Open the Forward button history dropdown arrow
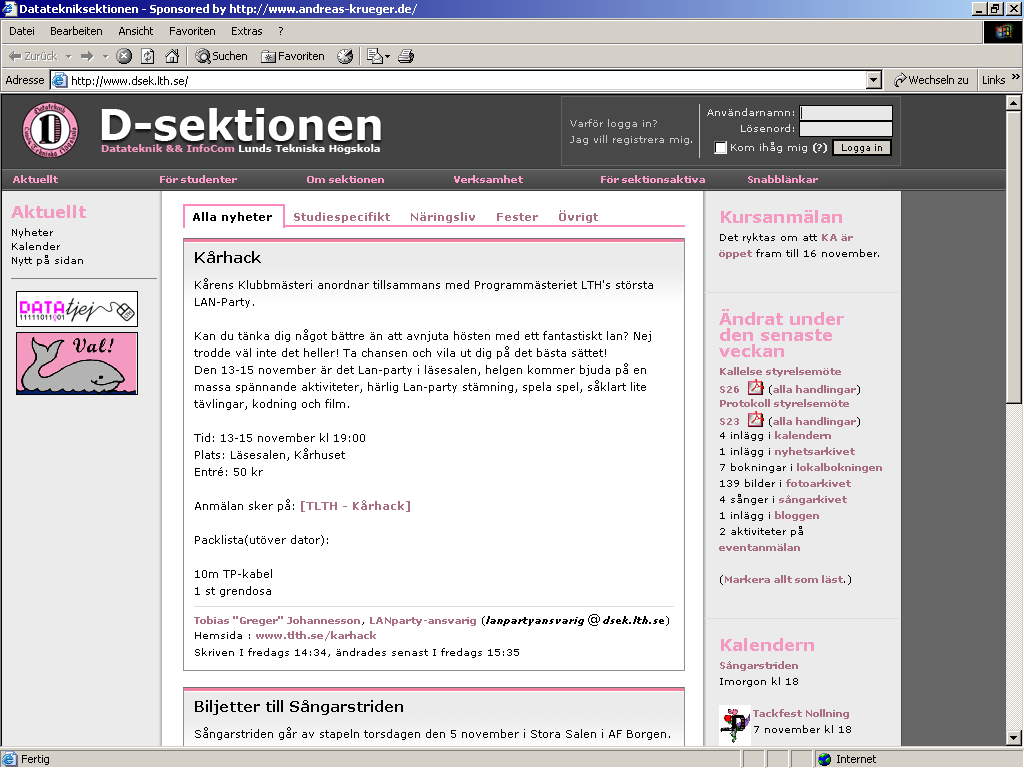The width and height of the screenshot is (1024, 768). (105, 56)
